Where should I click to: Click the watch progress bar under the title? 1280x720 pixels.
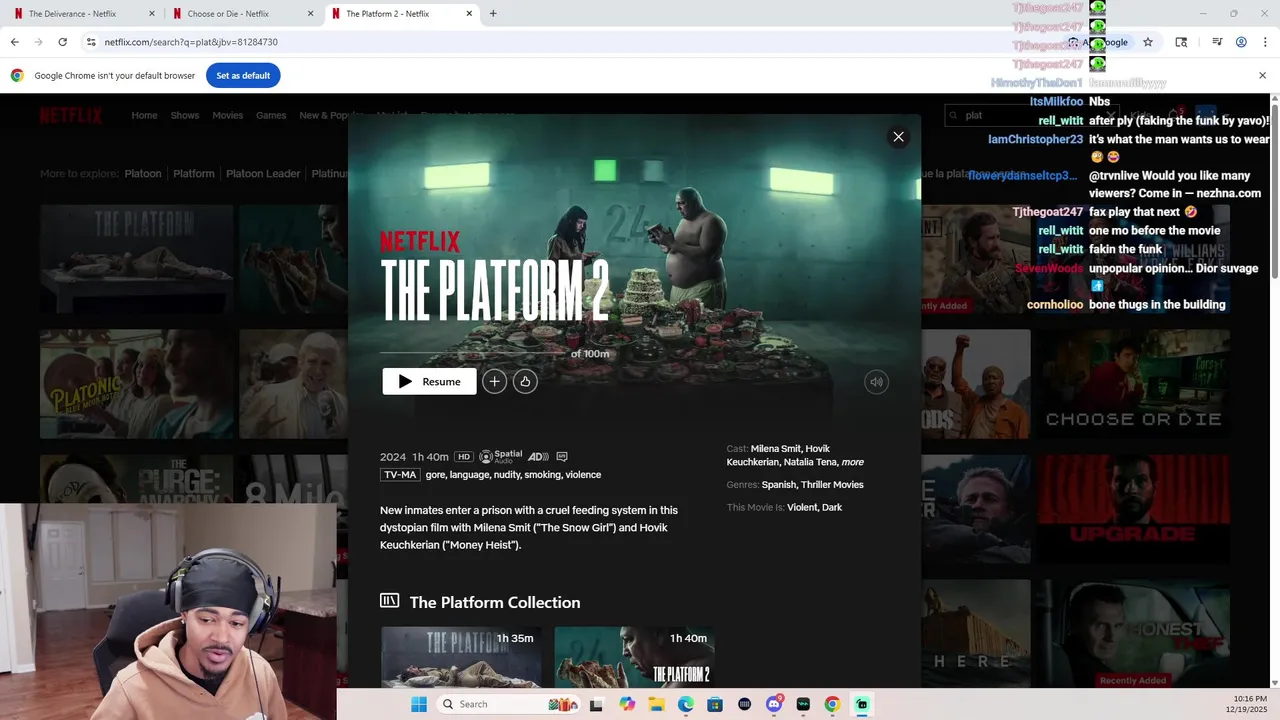point(472,353)
